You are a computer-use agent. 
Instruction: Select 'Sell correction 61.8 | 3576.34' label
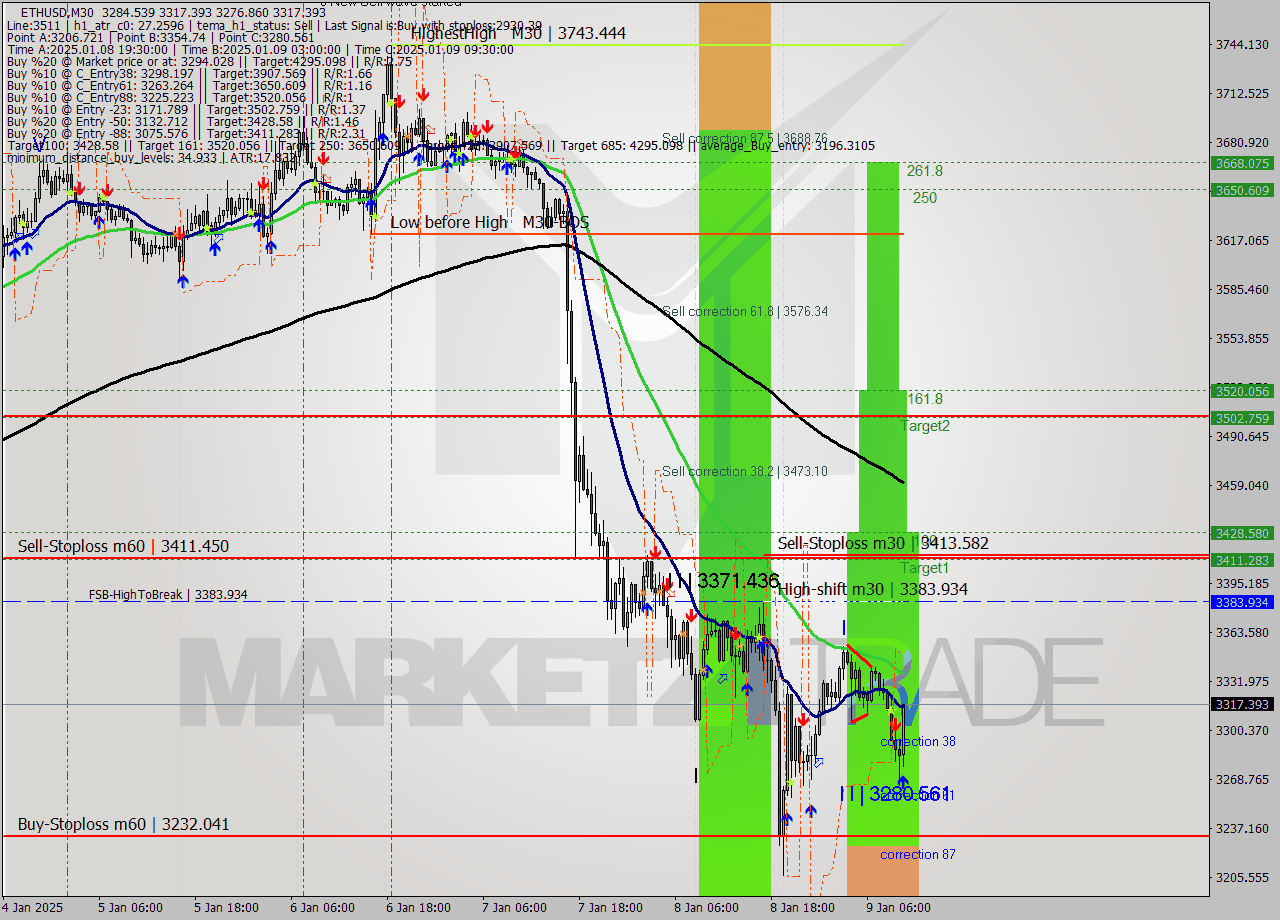coord(745,311)
